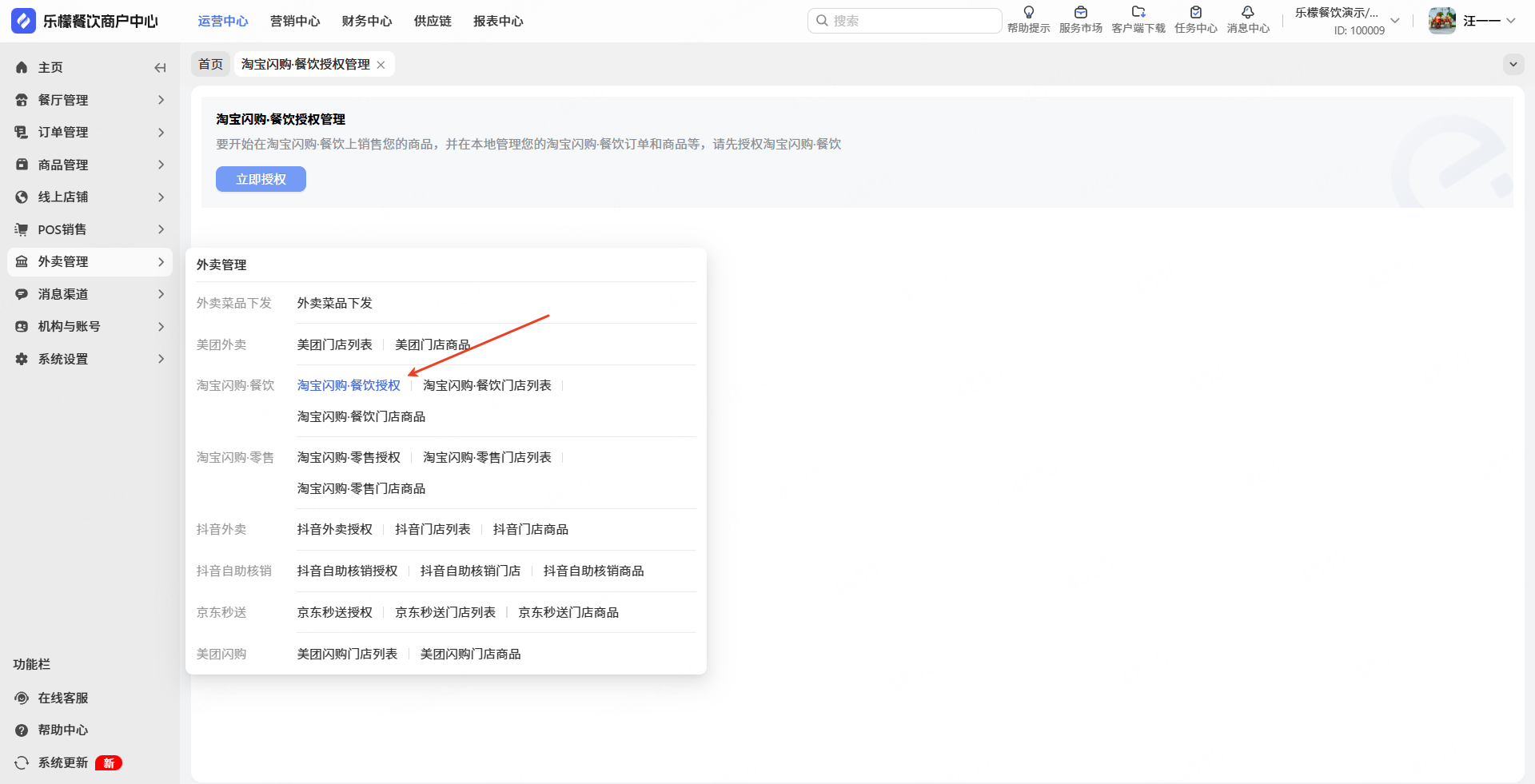Switch to the 首页 tab

pos(211,64)
